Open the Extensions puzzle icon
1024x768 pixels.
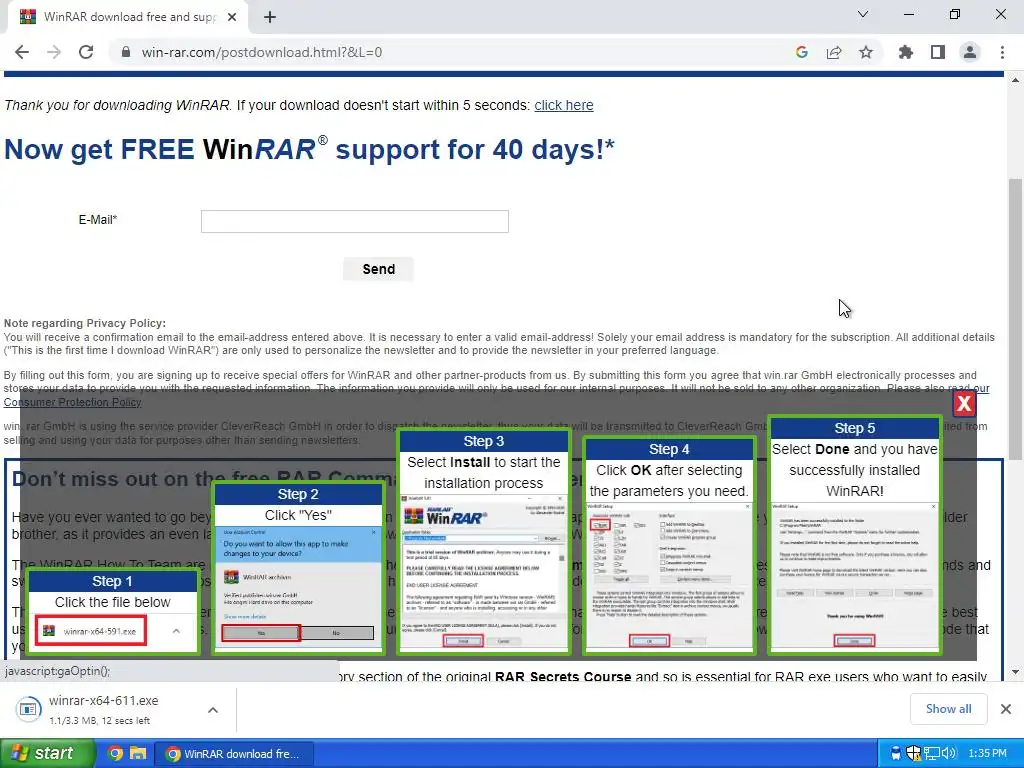(906, 52)
